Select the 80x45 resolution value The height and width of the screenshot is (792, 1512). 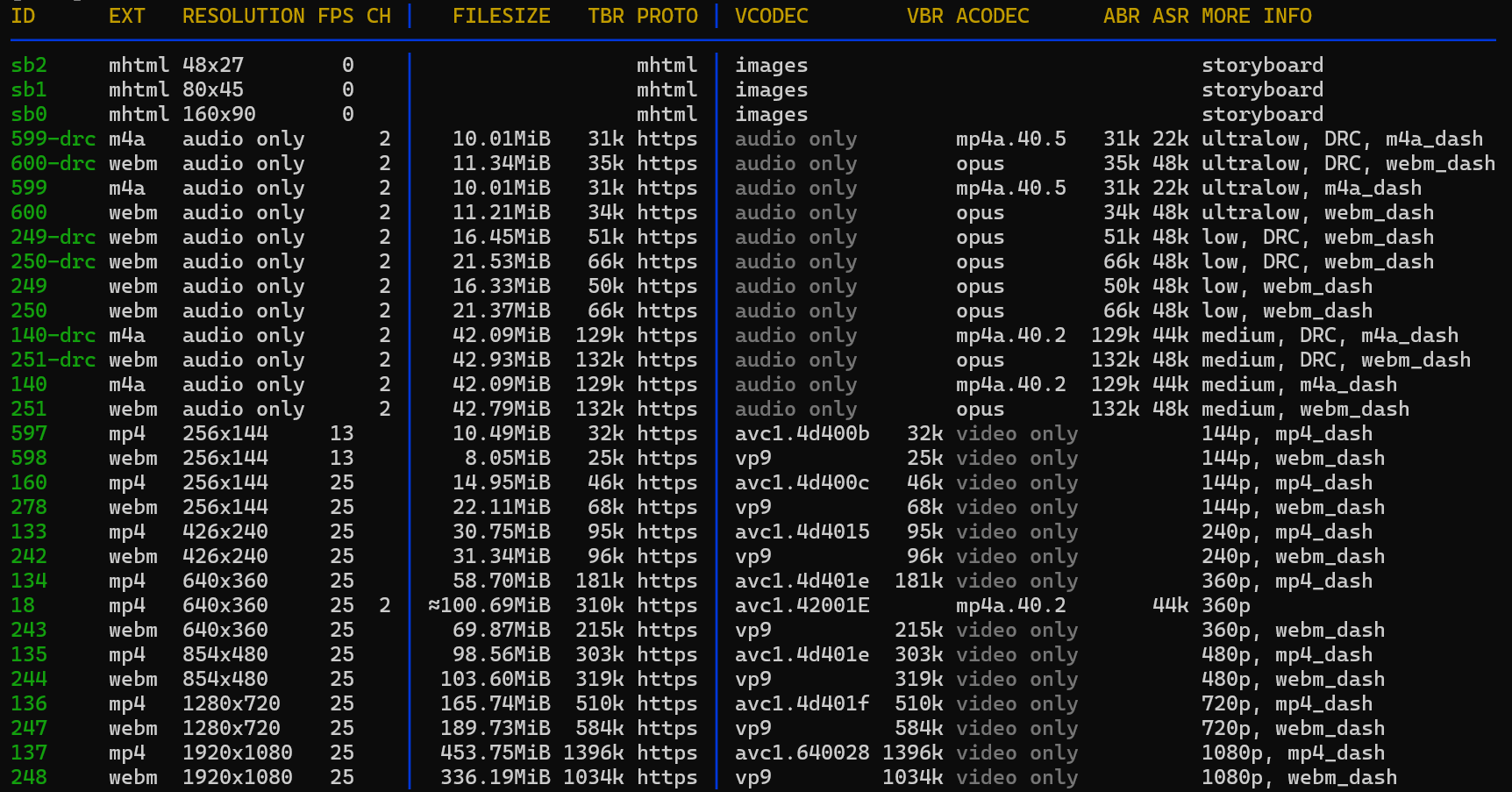(213, 89)
